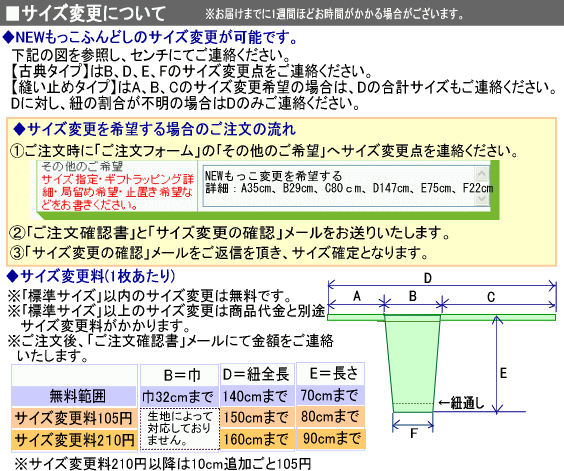
Task: Click the header title サイズ変更について
Action: click(x=86, y=13)
